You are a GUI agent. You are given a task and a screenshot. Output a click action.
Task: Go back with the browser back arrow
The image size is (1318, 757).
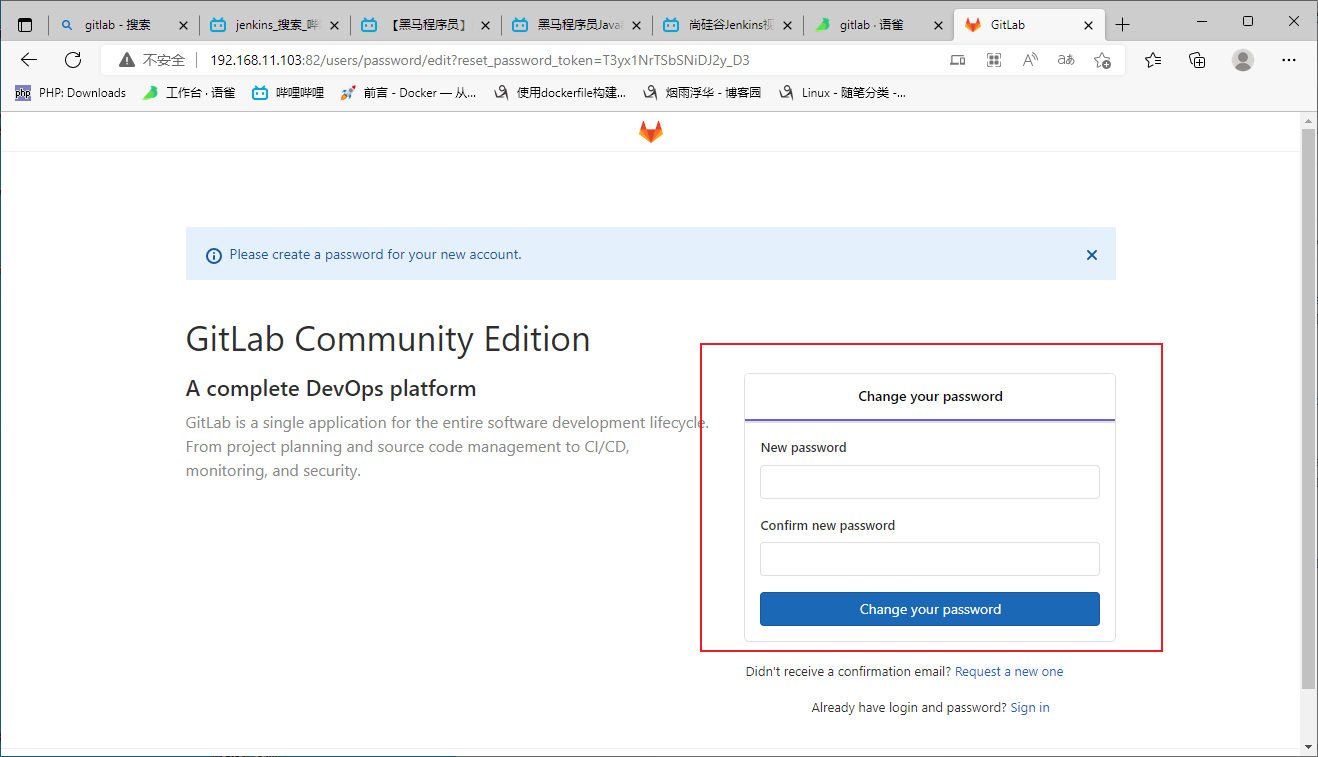point(29,60)
